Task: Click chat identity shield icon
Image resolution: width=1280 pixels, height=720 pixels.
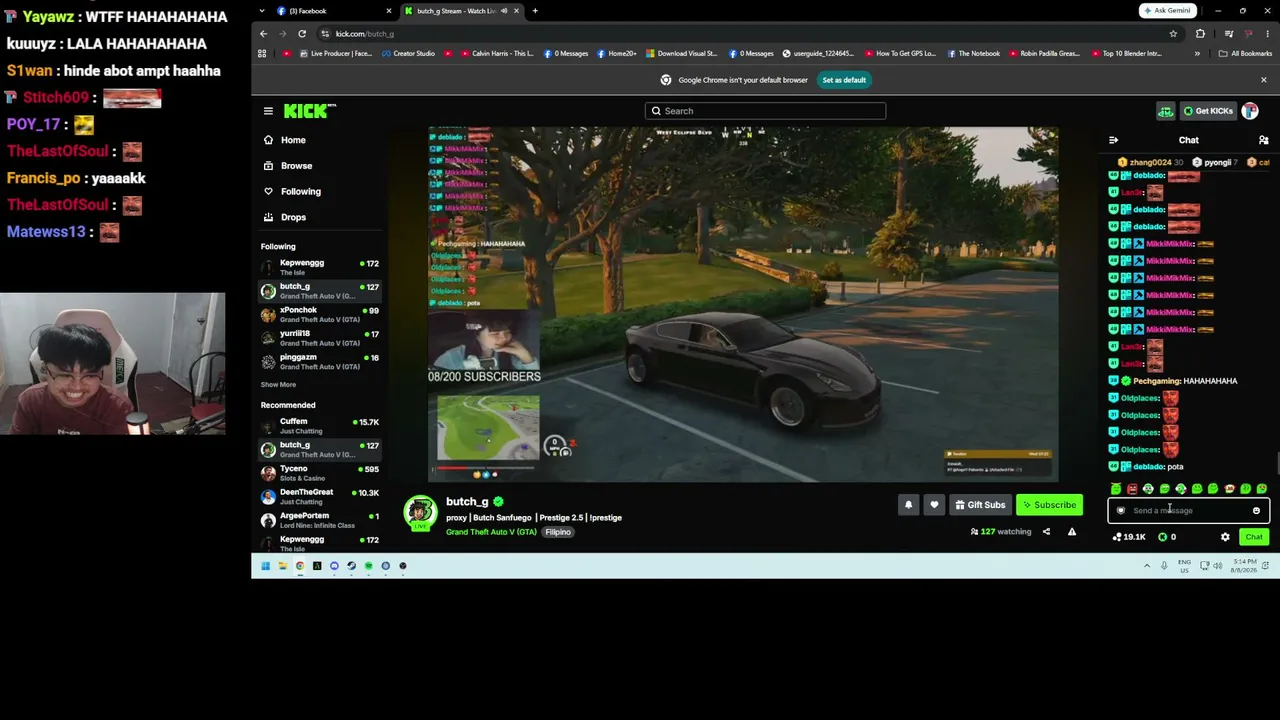Action: click(x=1121, y=511)
